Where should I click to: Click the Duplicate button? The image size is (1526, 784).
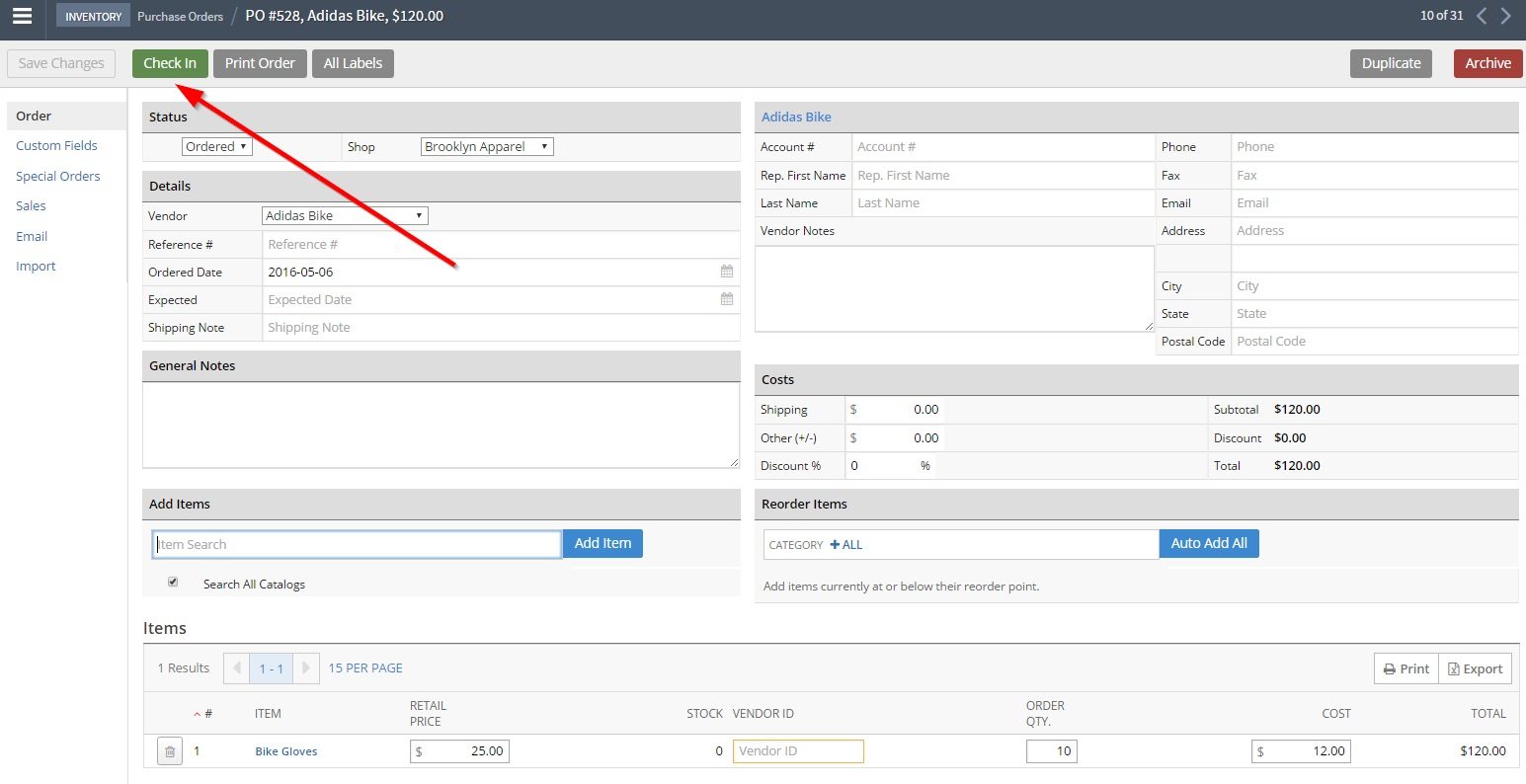pos(1391,63)
